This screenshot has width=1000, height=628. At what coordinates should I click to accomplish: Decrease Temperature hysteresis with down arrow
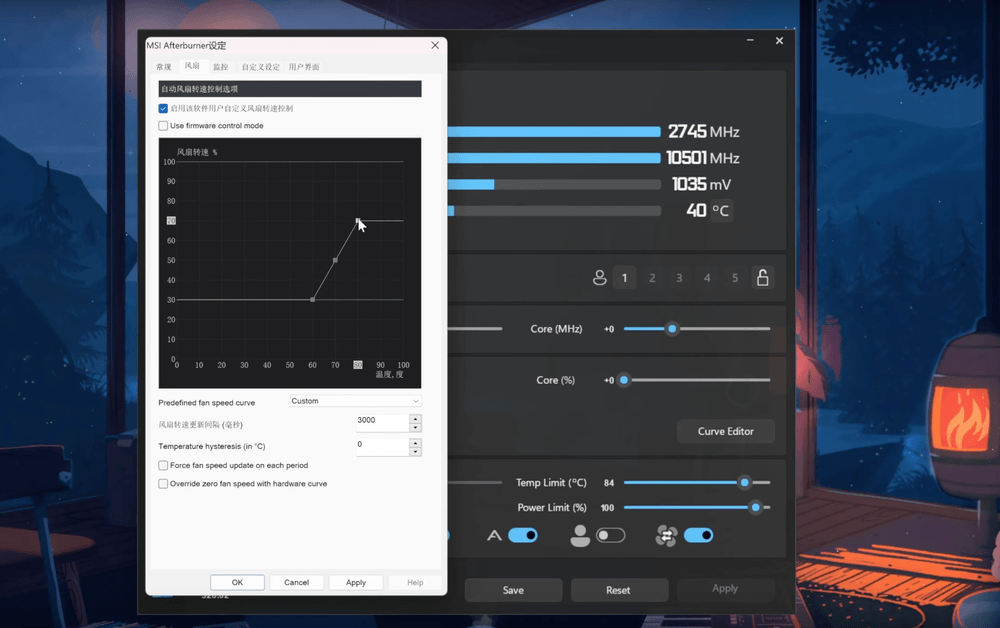coord(415,451)
